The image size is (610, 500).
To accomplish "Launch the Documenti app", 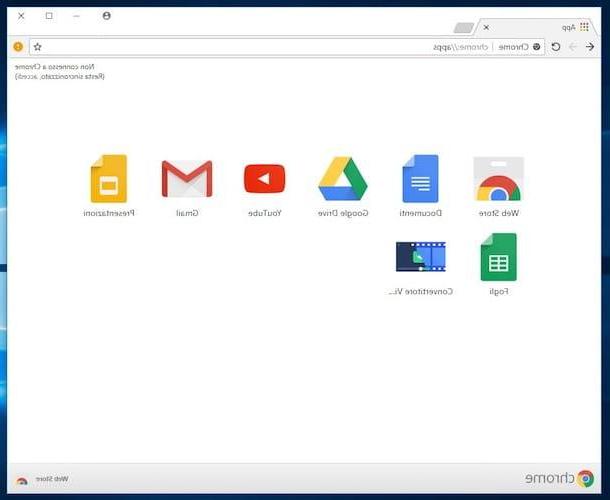I will 421,179.
